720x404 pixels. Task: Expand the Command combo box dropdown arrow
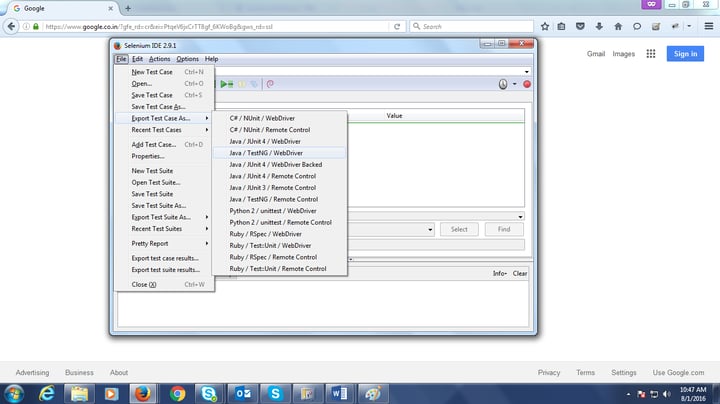point(520,217)
